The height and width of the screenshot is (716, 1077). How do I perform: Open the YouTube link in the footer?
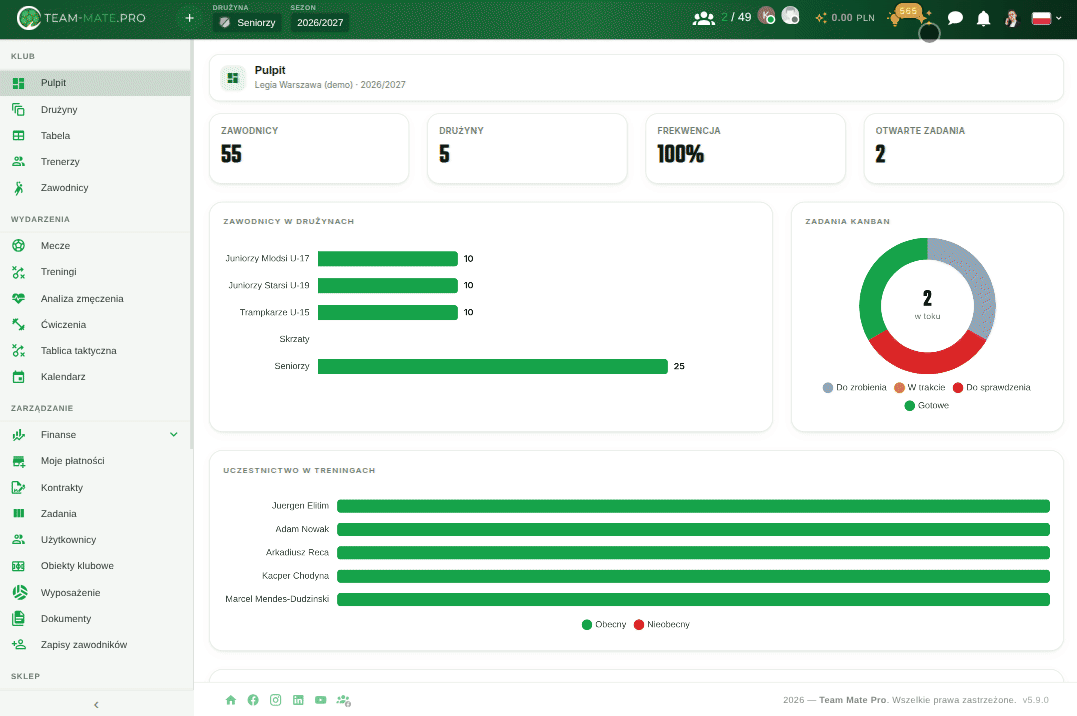[x=320, y=700]
